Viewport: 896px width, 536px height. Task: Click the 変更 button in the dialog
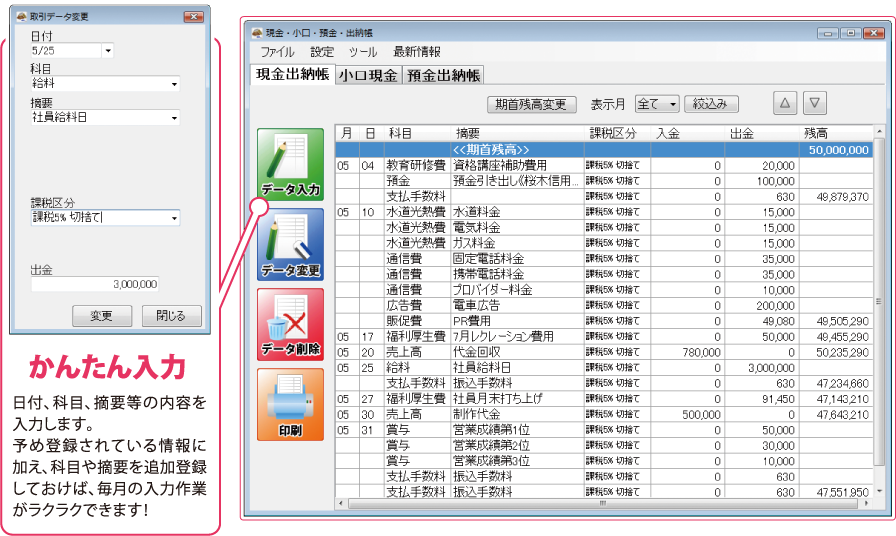[x=102, y=316]
